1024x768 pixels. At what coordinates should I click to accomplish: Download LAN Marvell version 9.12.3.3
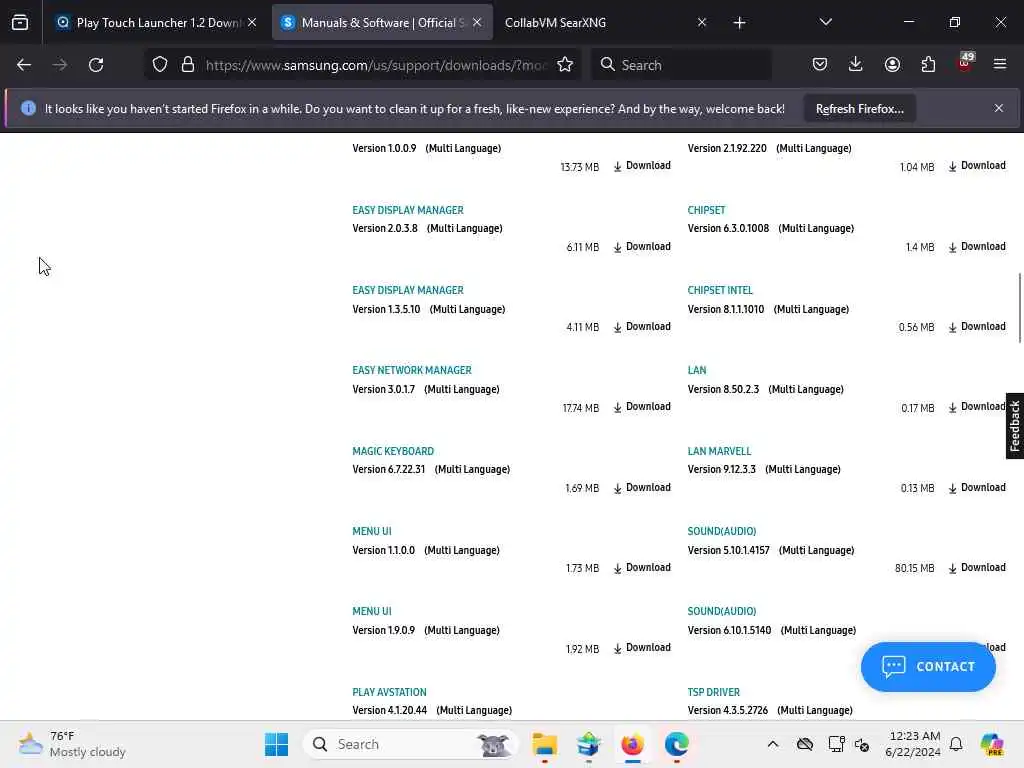click(977, 488)
